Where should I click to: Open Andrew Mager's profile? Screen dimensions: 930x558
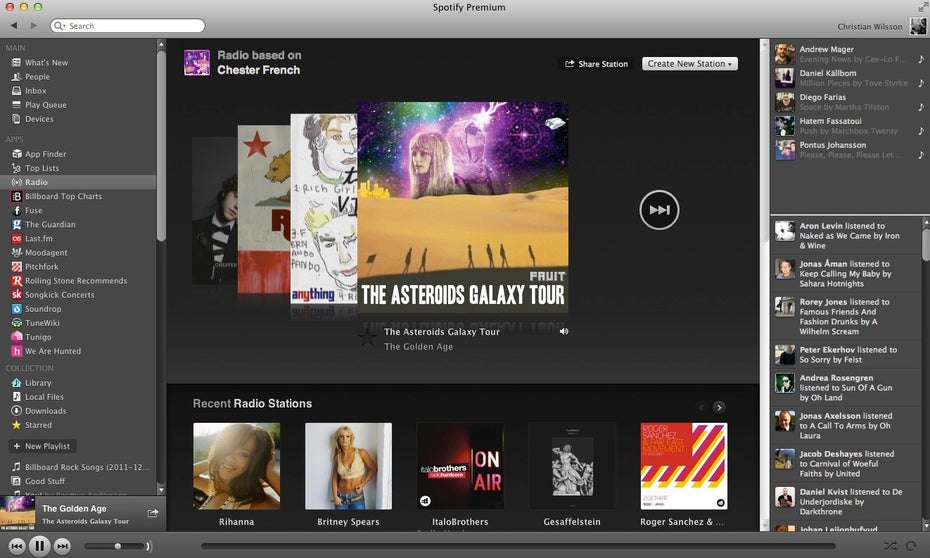pos(826,49)
